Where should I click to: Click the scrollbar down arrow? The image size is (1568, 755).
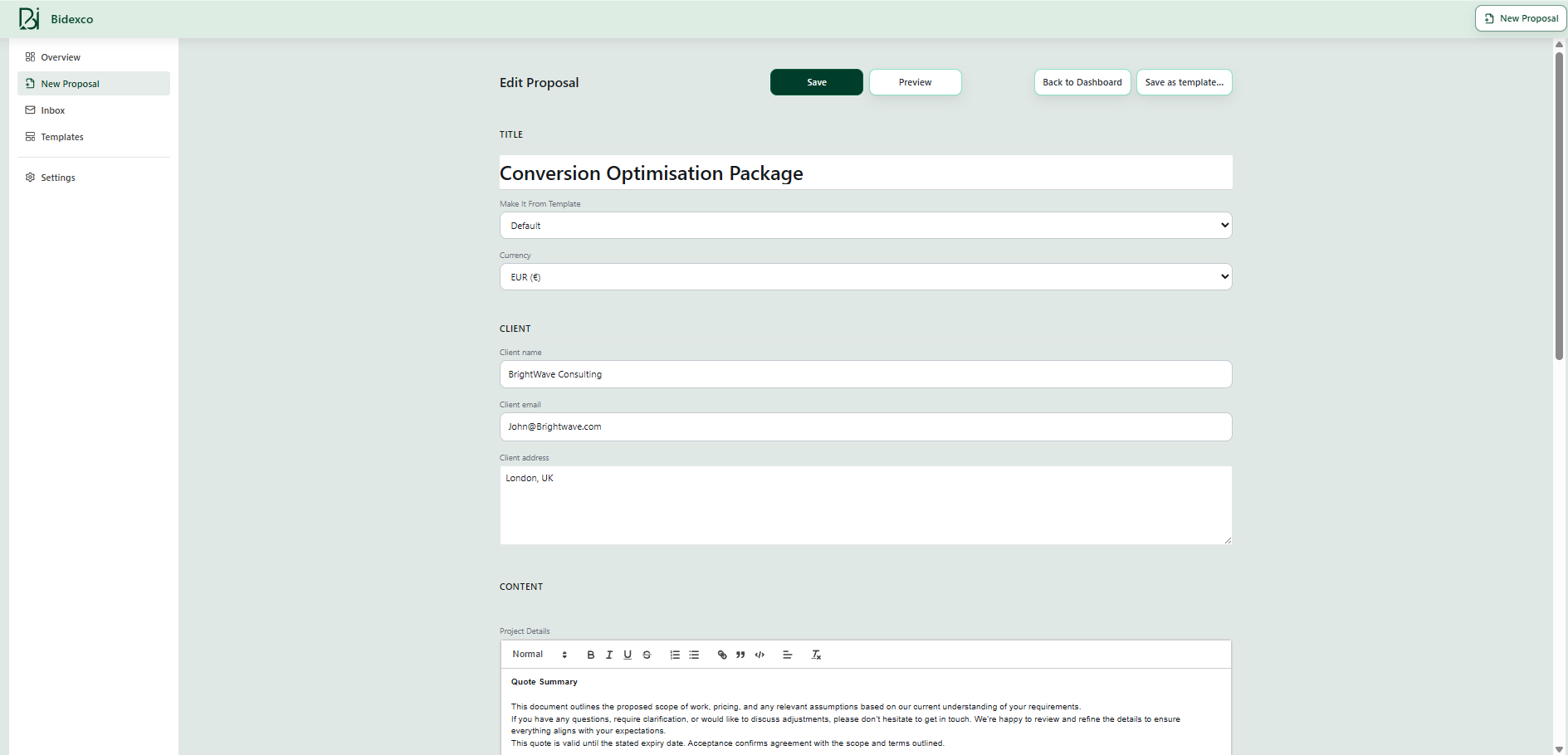pos(1560,749)
